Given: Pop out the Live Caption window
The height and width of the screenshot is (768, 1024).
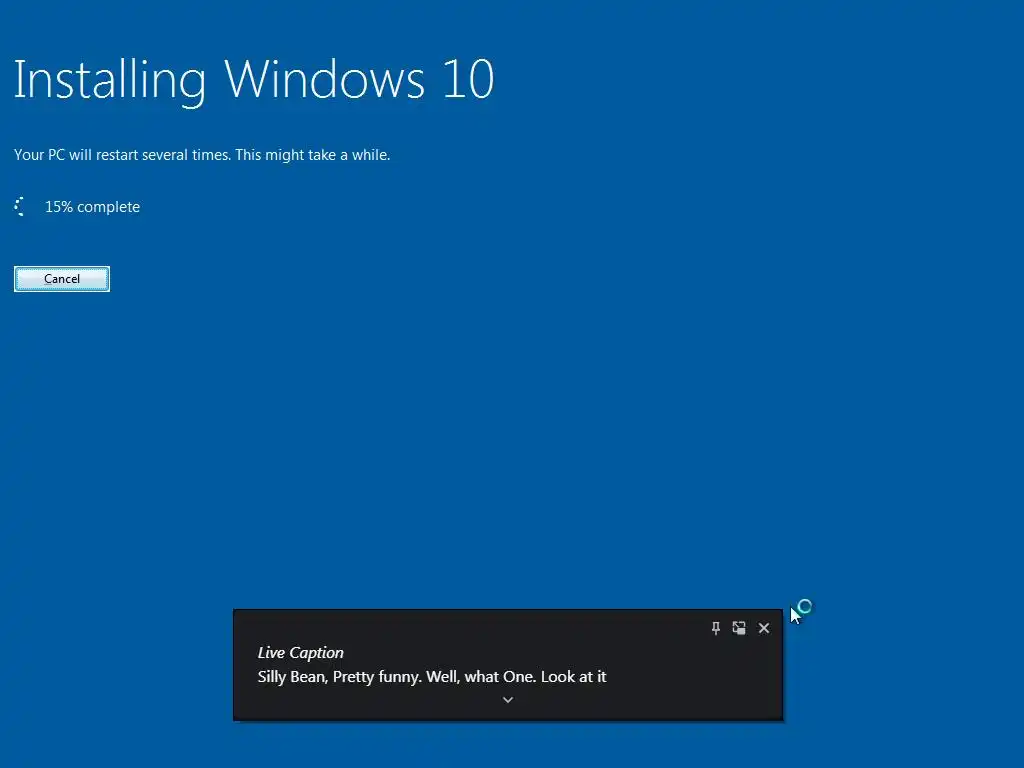Looking at the screenshot, I should pos(739,628).
